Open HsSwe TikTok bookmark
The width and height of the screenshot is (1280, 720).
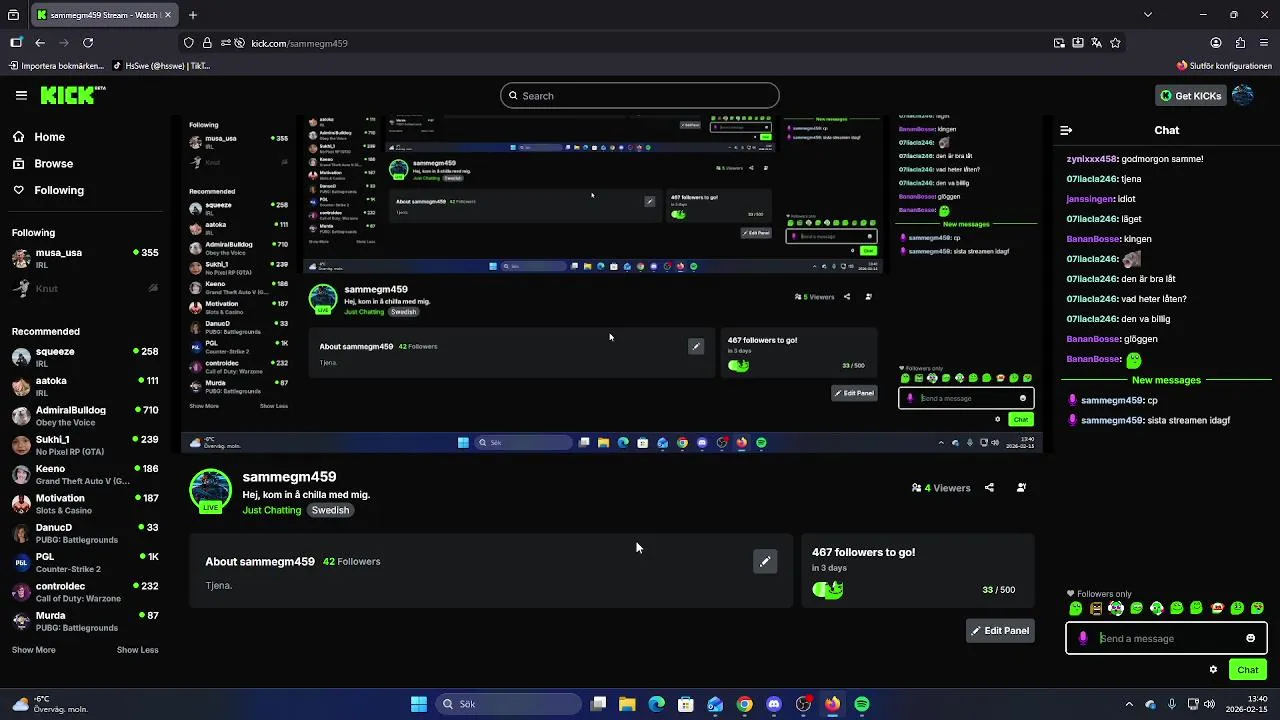click(162, 65)
